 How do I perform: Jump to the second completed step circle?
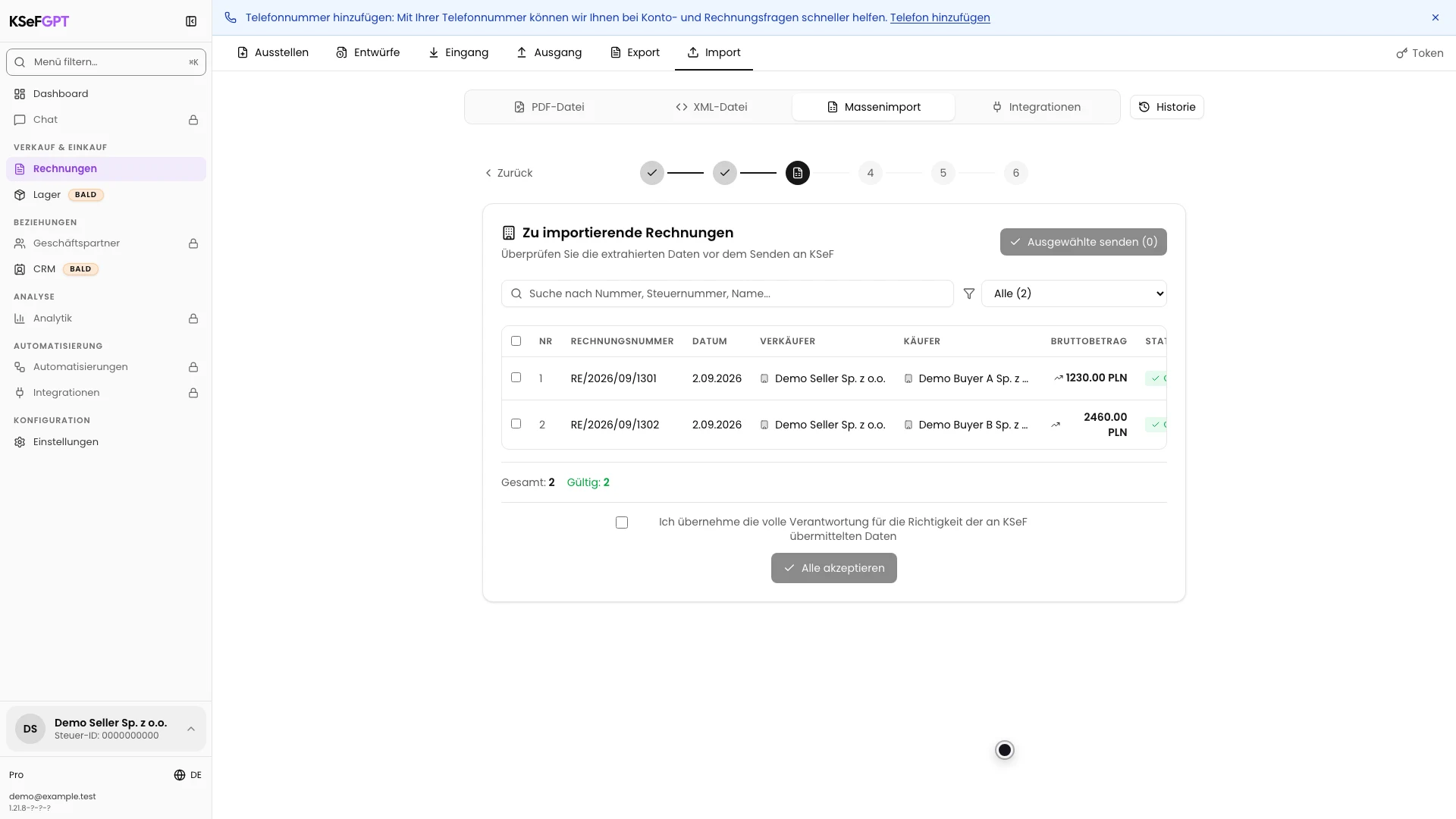[x=725, y=173]
